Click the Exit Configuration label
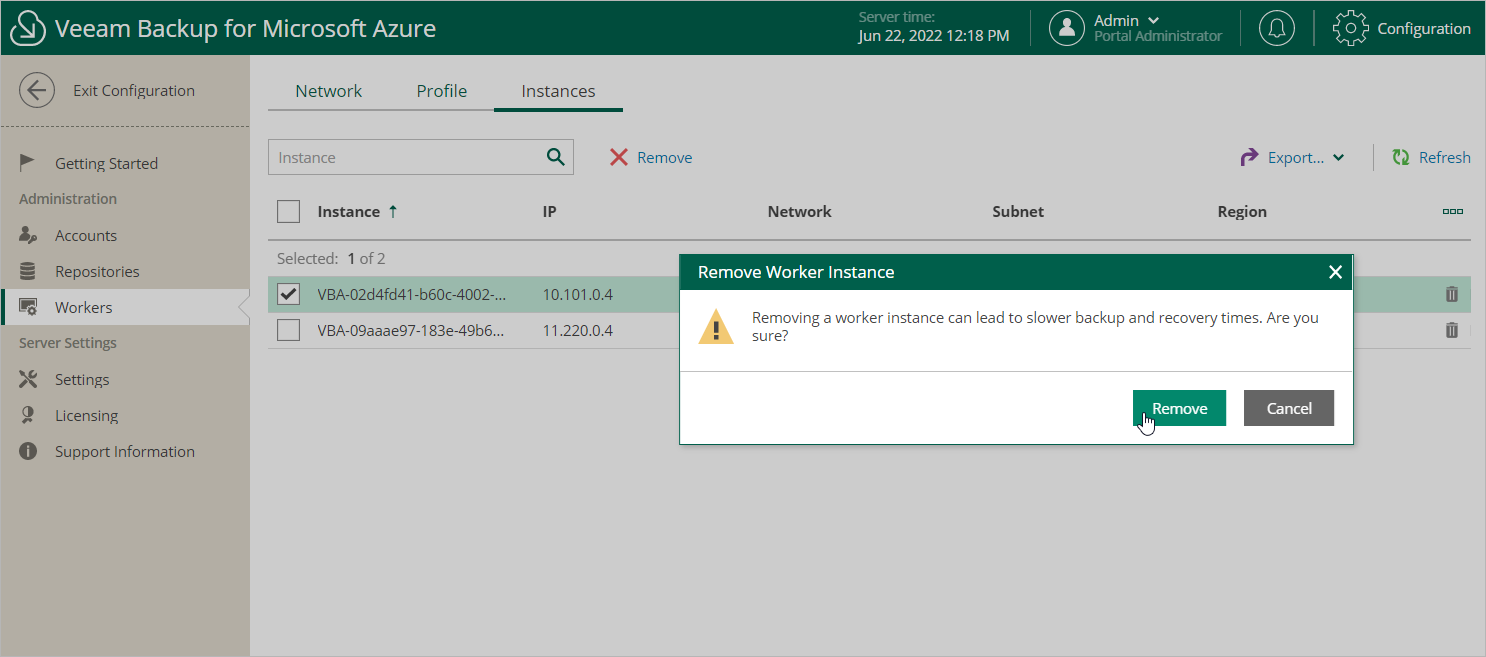The width and height of the screenshot is (1486, 657). click(134, 90)
